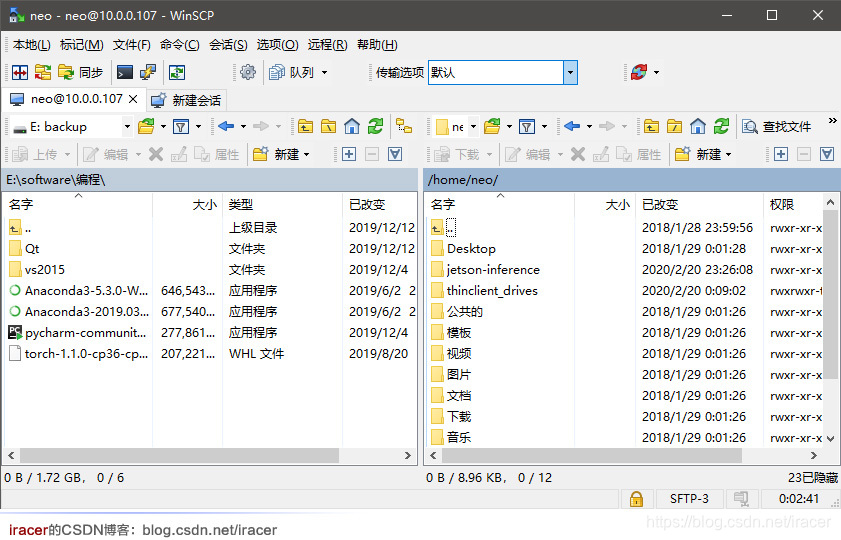Click the remote parent directory icon
The width and height of the screenshot is (841, 540).
tap(651, 127)
